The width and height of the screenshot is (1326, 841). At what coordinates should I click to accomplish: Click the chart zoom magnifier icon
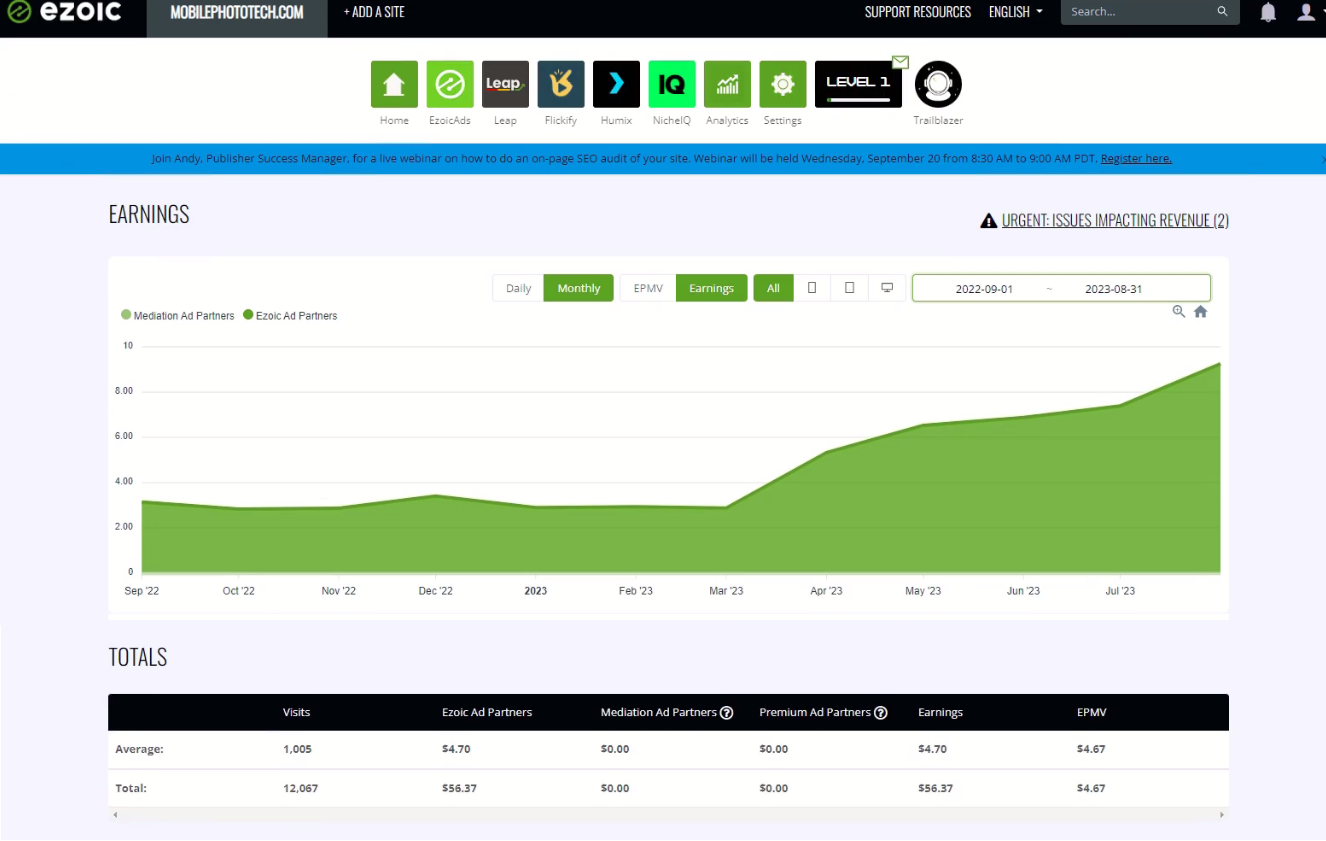[x=1179, y=311]
